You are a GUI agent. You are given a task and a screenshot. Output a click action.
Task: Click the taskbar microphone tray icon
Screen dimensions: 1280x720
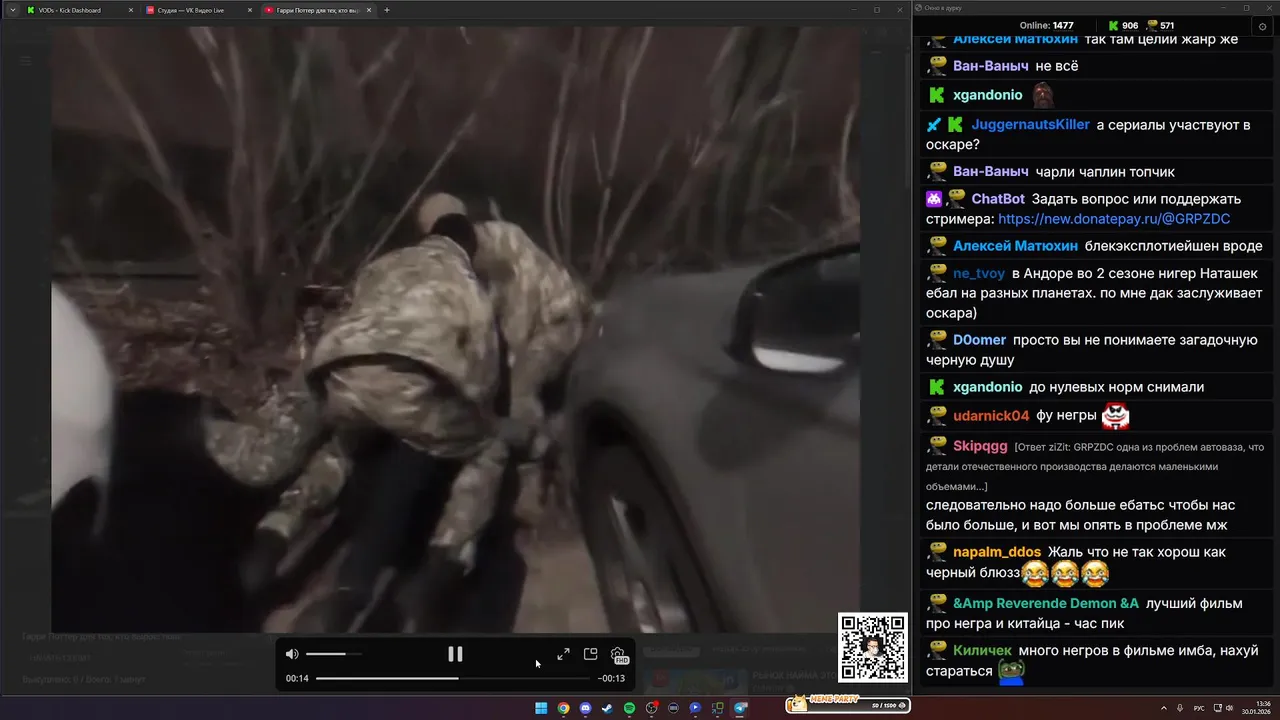click(1182, 708)
